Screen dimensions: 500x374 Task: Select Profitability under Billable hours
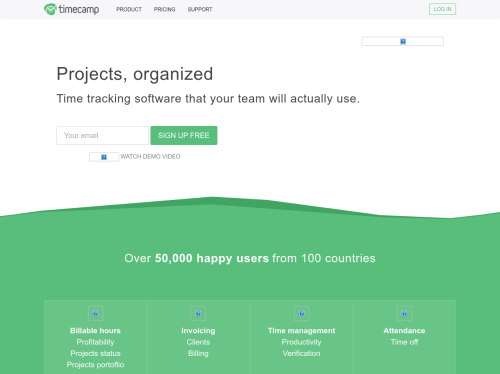pos(95,342)
